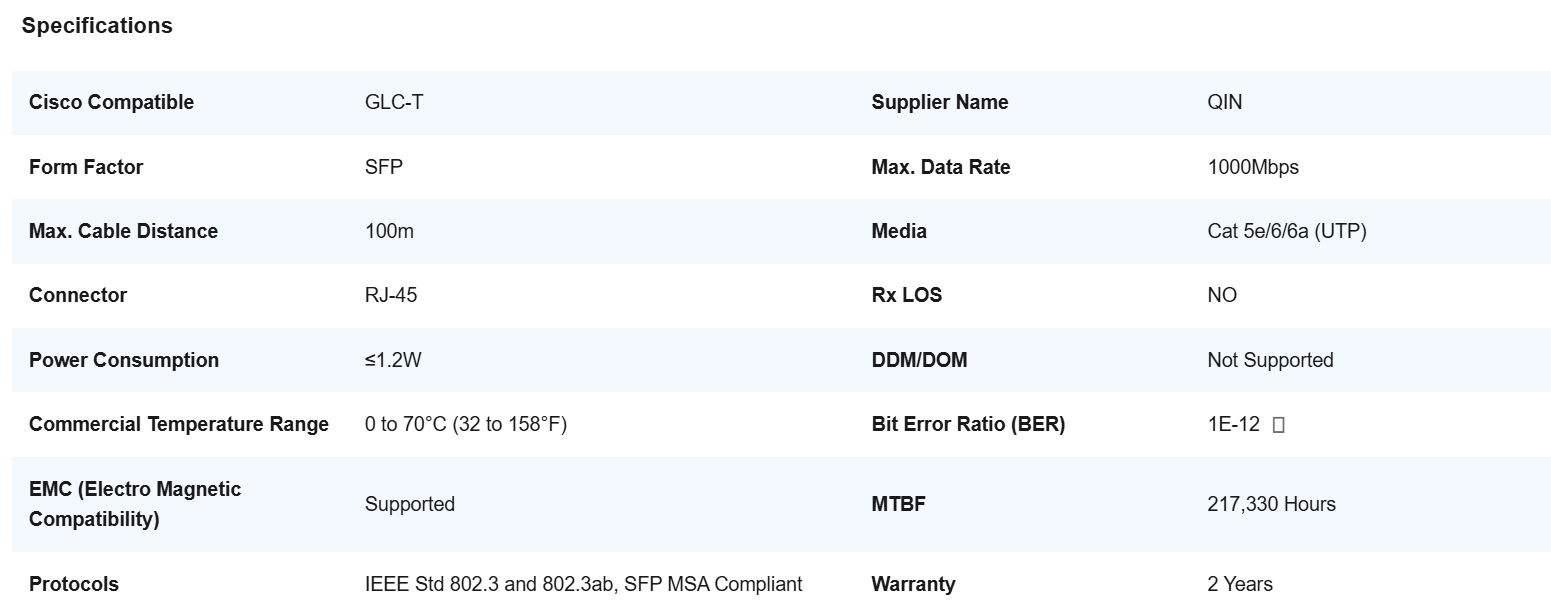1551x615 pixels.
Task: Click the DDM/DOM label
Action: click(x=920, y=360)
